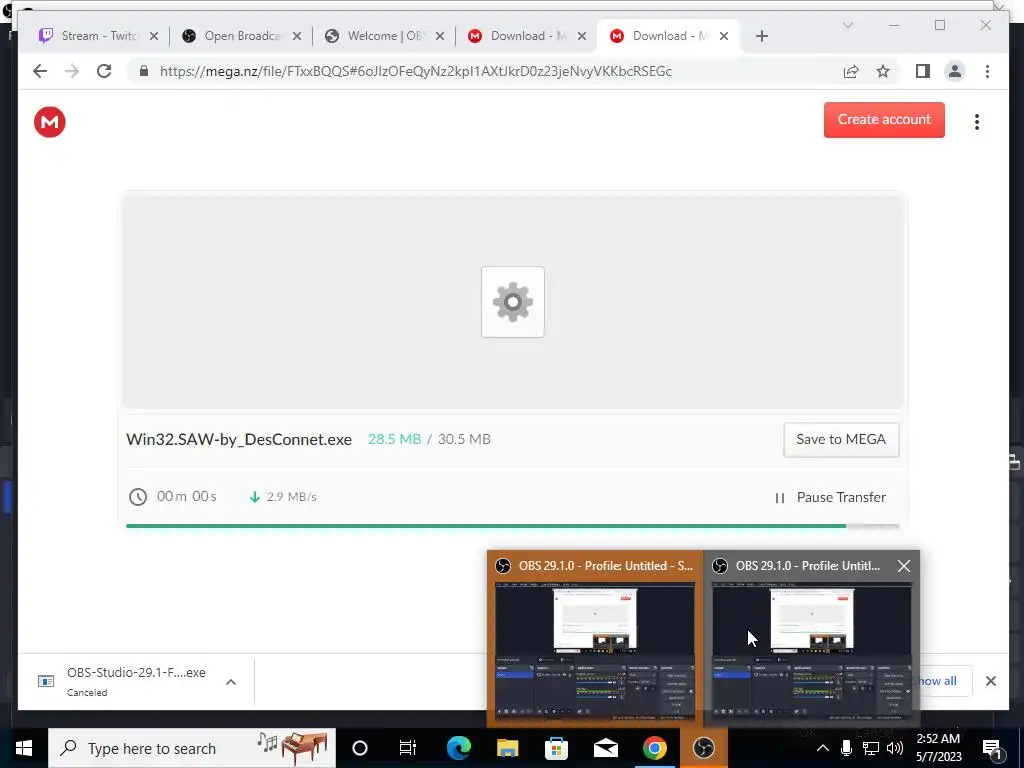Close the first MEGA Download tab

583,36
